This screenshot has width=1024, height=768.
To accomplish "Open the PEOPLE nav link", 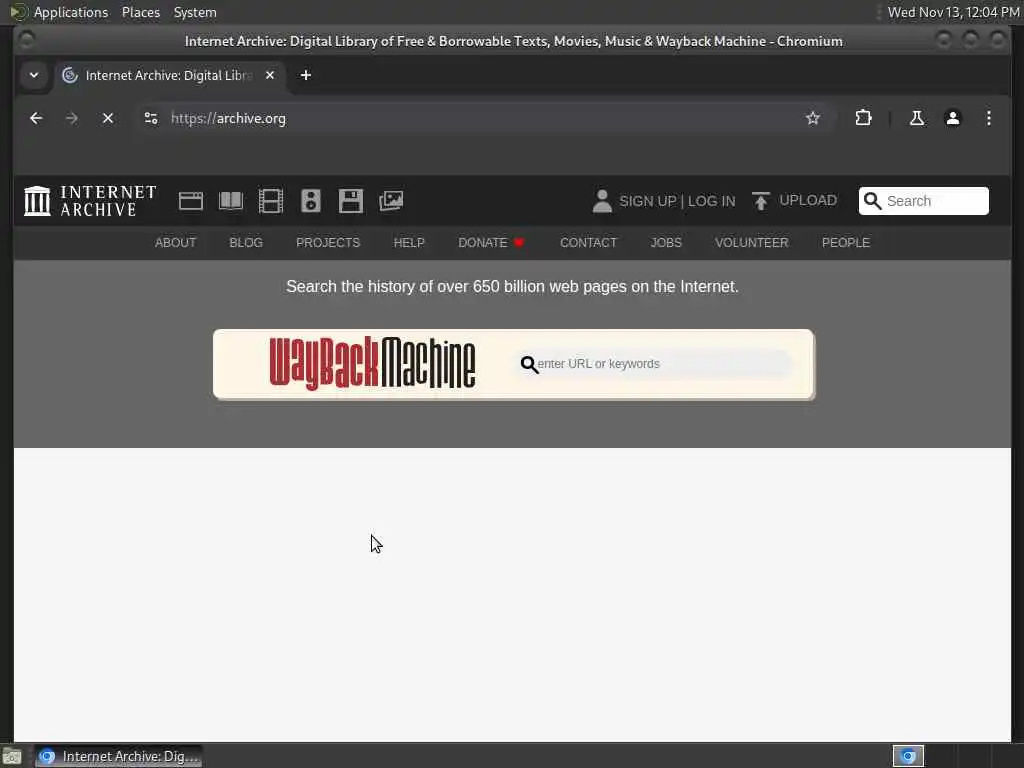I will point(846,243).
